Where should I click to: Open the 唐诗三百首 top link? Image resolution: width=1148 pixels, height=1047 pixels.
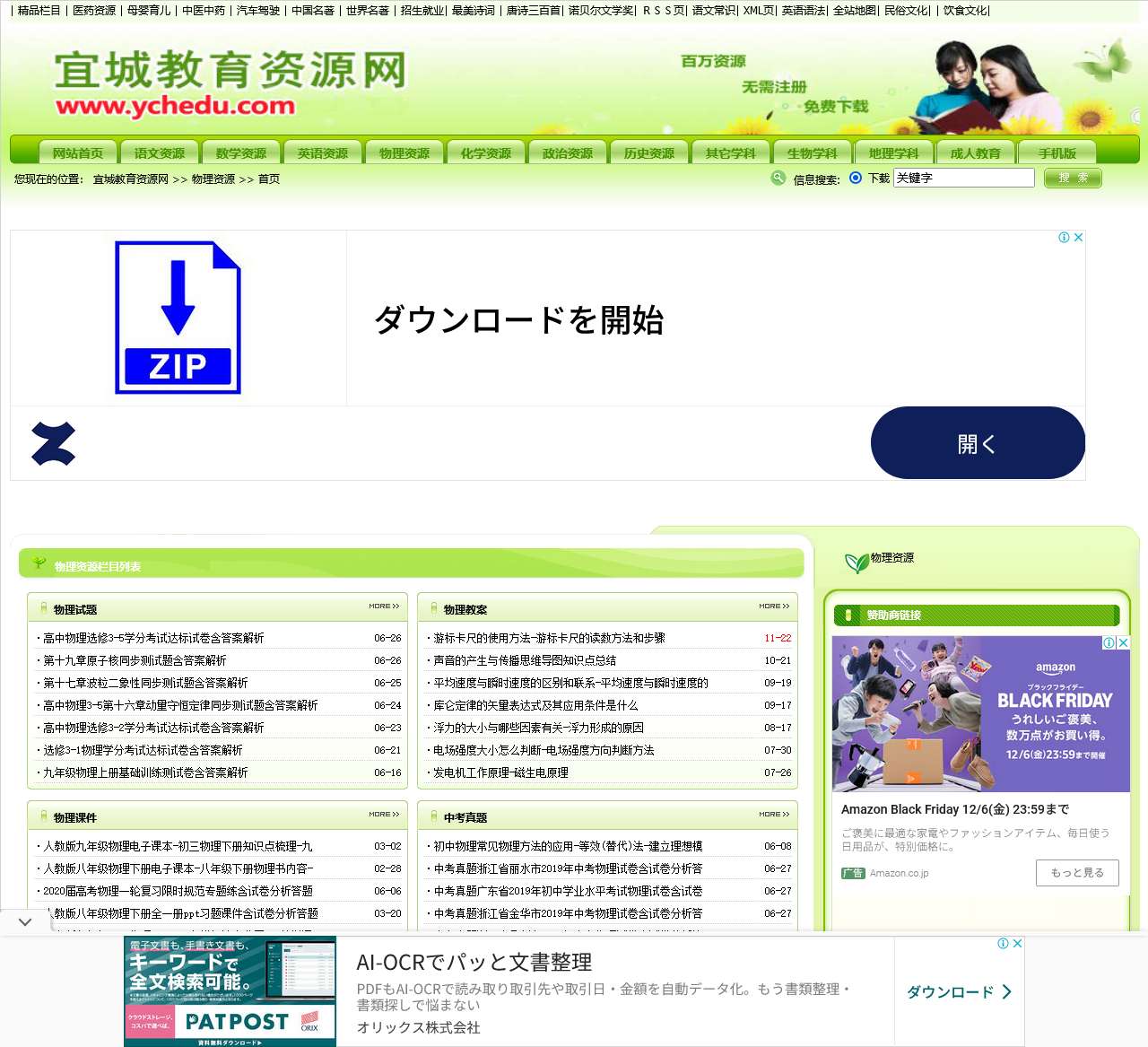(534, 11)
